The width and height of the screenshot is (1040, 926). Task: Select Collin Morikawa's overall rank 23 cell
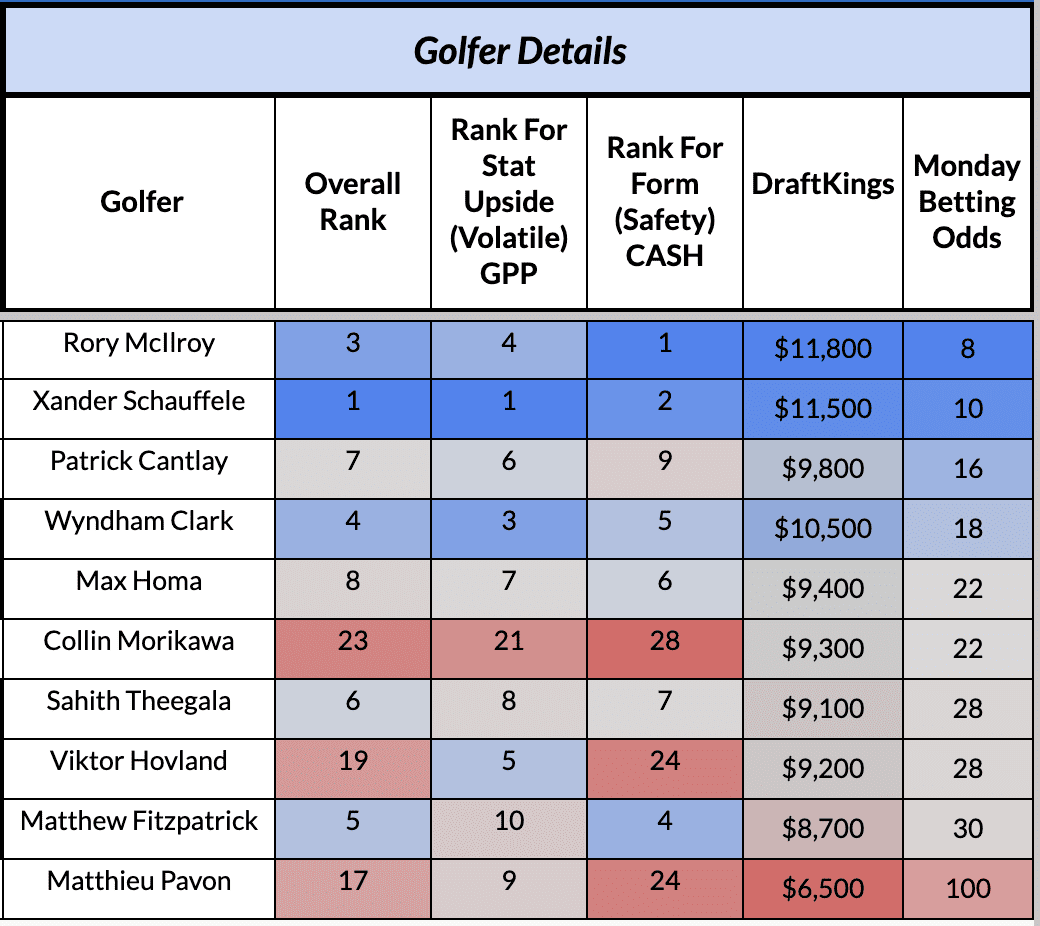353,649
